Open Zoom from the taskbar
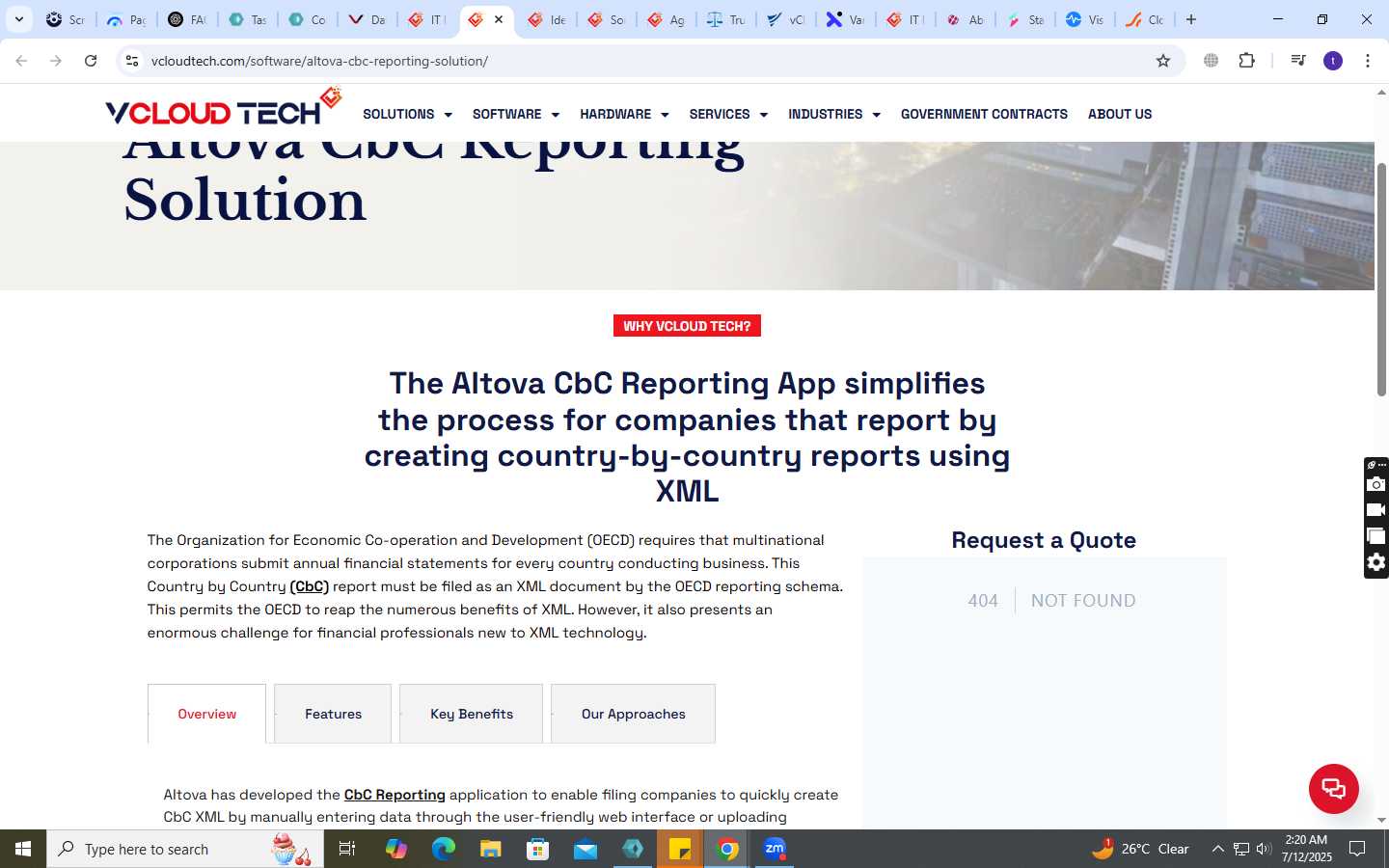This screenshot has height=868, width=1389. (775, 849)
